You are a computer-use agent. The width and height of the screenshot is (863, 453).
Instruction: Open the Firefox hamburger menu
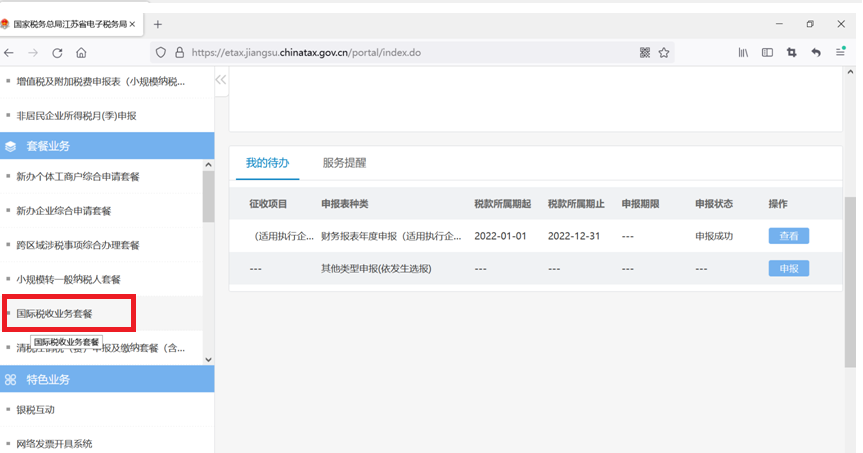pyautogui.click(x=841, y=53)
